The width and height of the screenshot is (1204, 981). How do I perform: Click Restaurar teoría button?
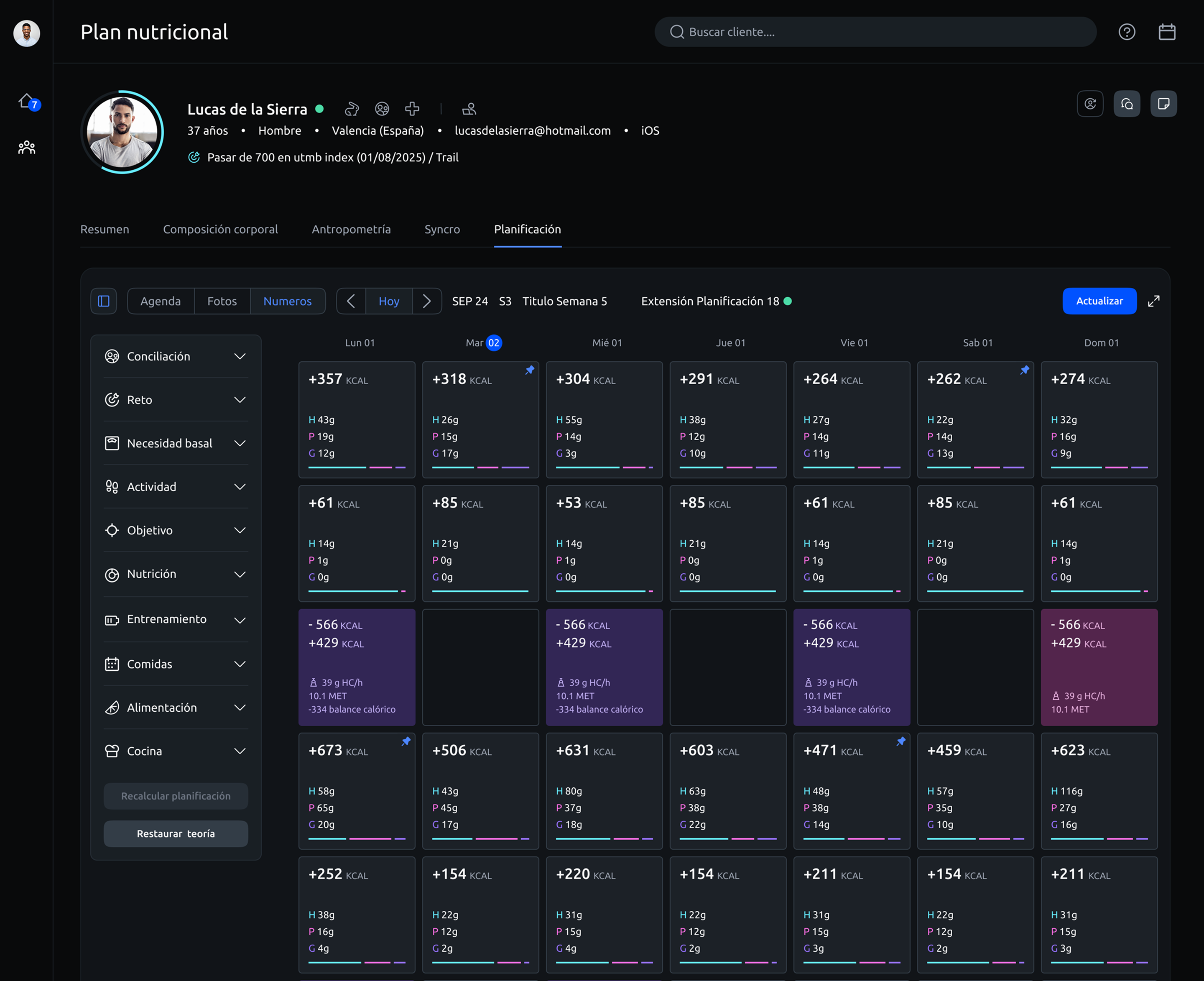[176, 833]
